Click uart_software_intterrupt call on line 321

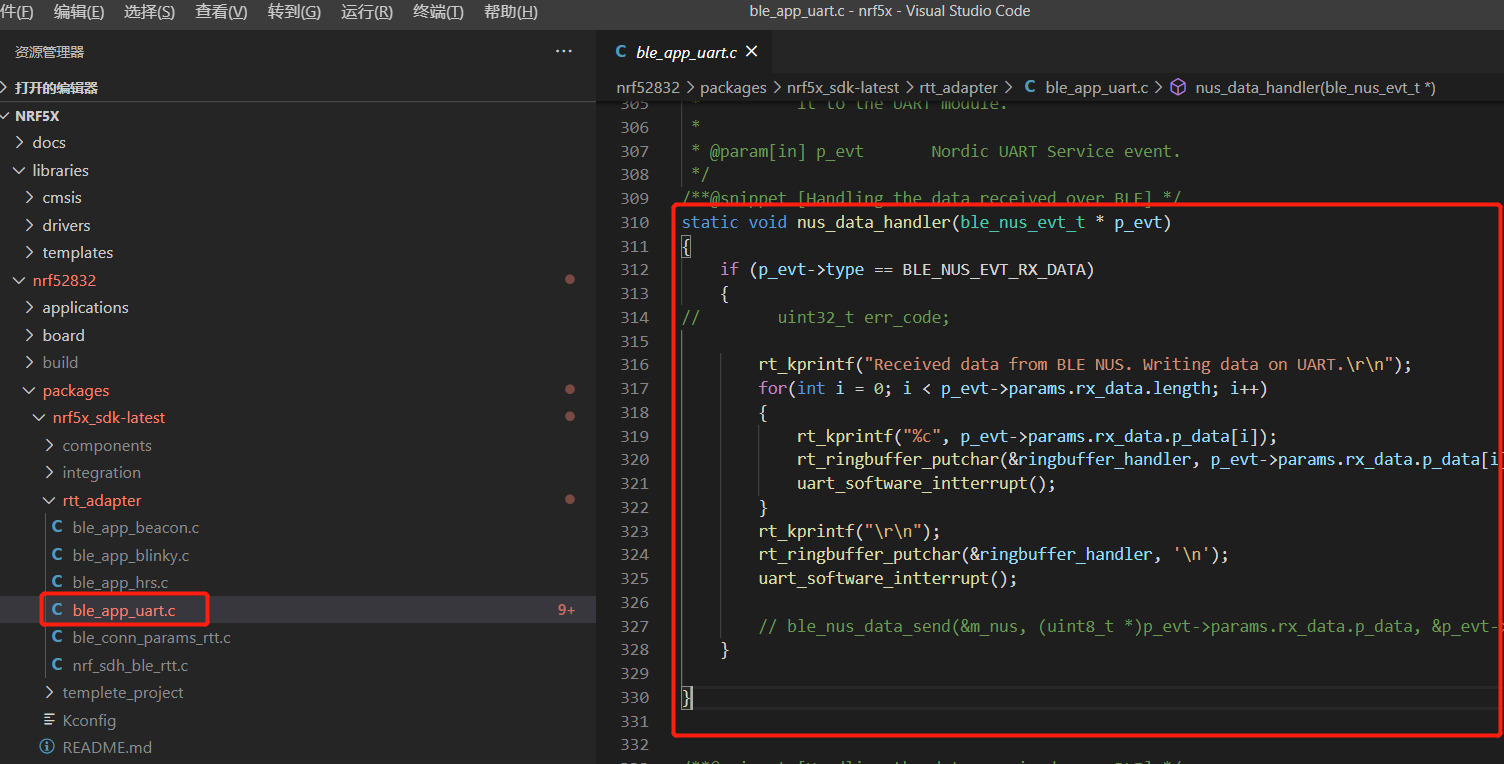point(926,484)
